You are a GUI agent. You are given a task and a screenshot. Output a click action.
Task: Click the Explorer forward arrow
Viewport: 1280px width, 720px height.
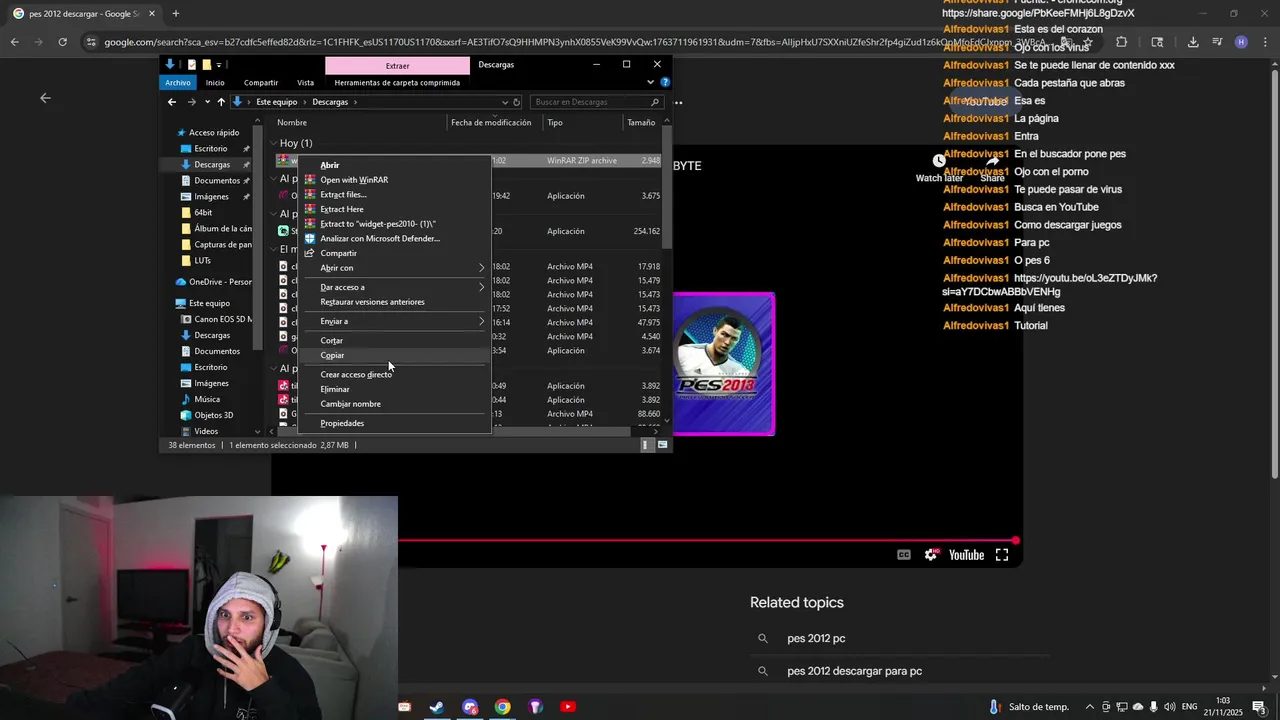pyautogui.click(x=192, y=102)
